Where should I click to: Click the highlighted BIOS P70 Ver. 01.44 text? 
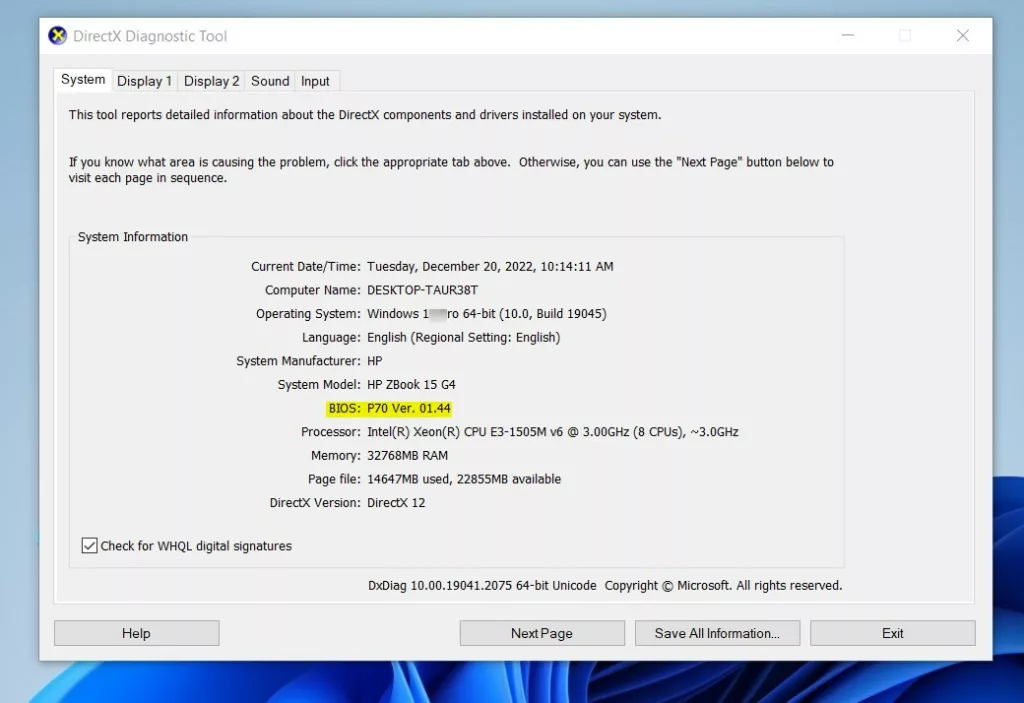tap(409, 408)
